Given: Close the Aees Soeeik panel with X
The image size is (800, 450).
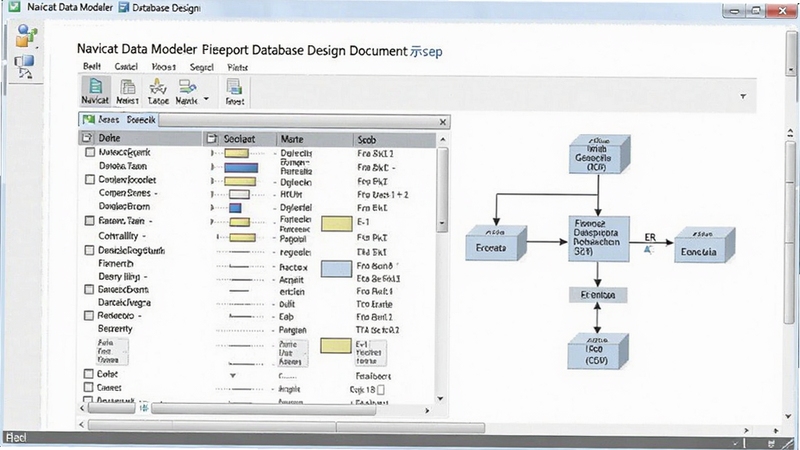Looking at the screenshot, I should click(x=443, y=122).
